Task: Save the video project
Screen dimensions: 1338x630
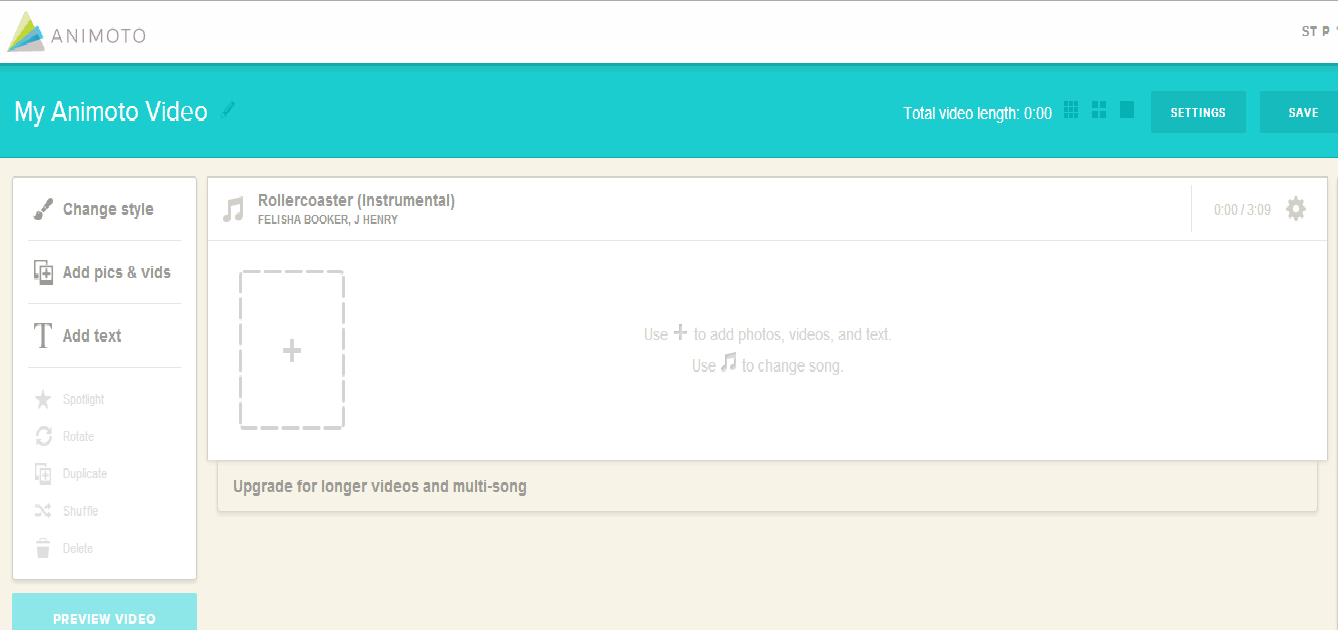Action: pyautogui.click(x=1299, y=113)
